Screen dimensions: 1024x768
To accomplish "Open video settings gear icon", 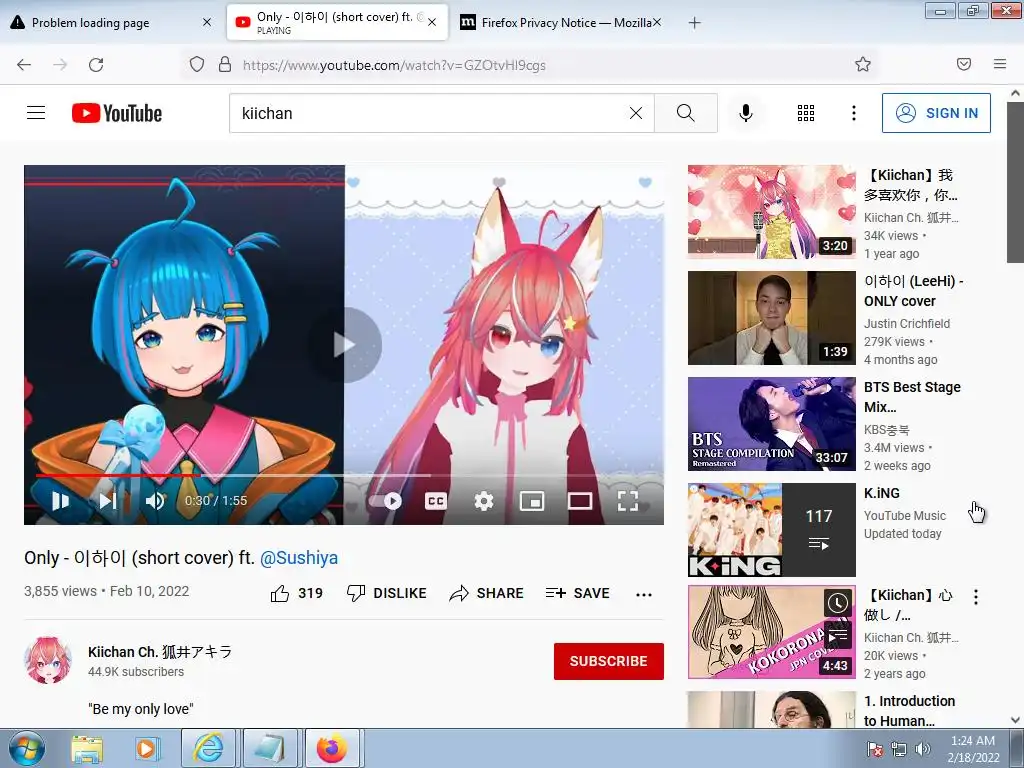I will 483,501.
